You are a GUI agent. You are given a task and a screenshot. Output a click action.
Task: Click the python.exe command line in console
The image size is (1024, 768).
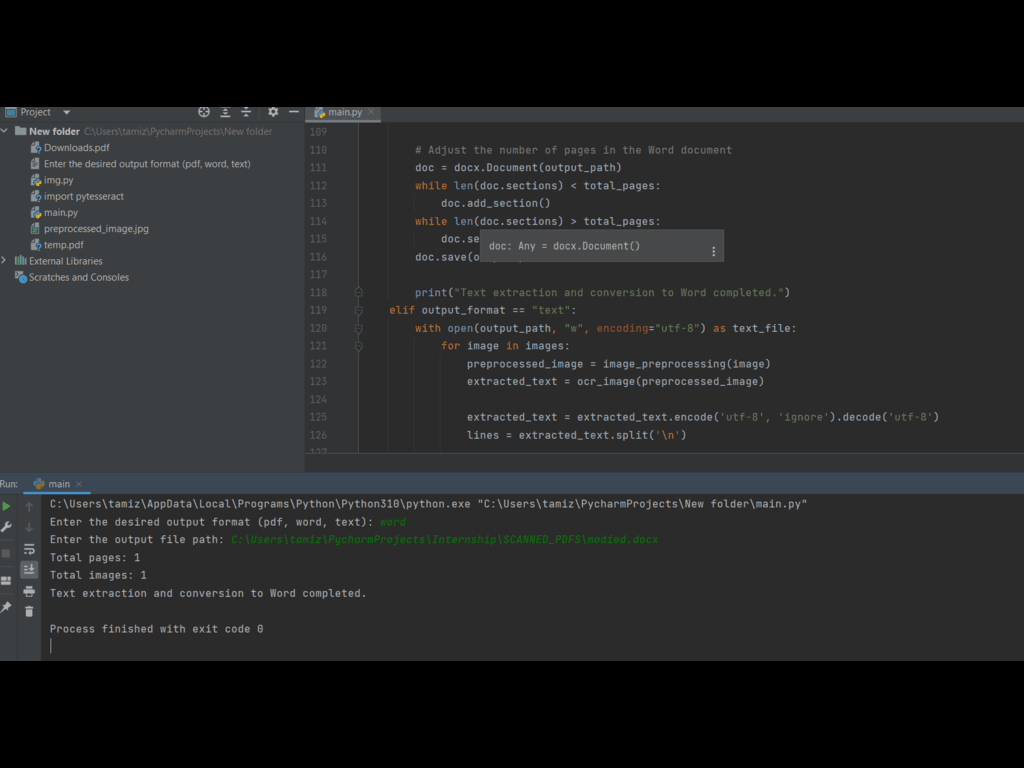click(x=428, y=504)
